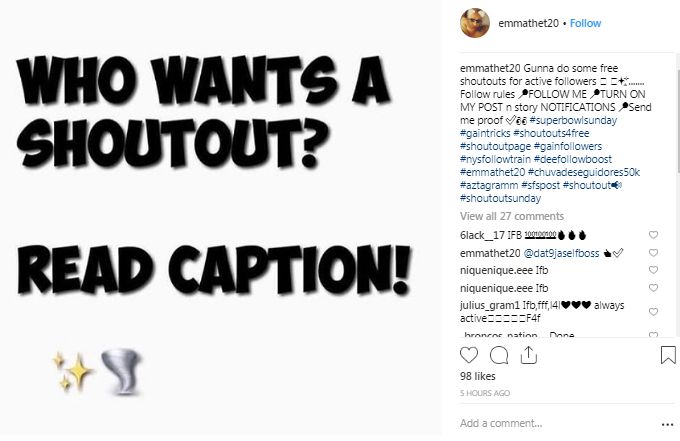Screen dimensions: 680x441
Task: Like the emmathet20 reply comment heart
Action: 653,253
